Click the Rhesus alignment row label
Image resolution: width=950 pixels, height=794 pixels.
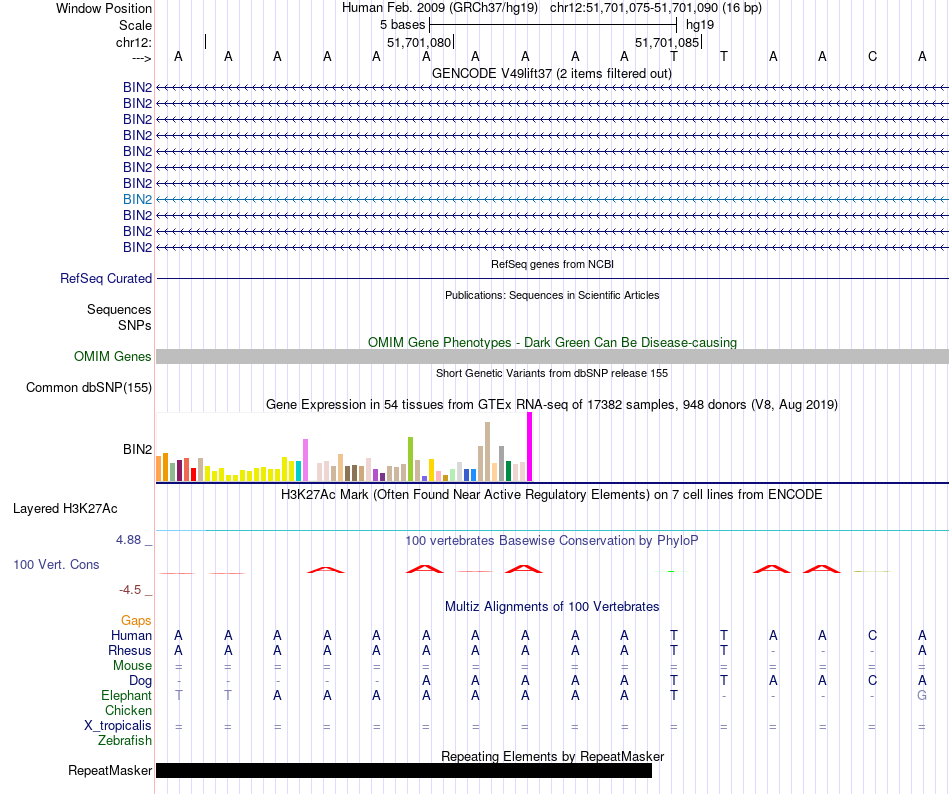[130, 650]
